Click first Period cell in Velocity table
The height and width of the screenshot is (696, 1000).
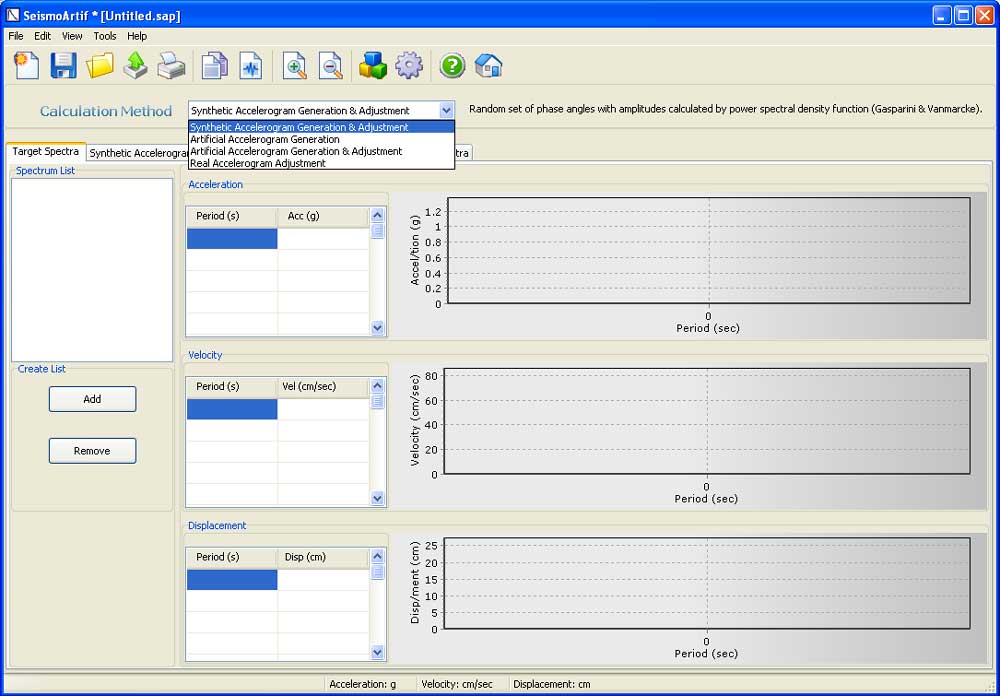tap(232, 409)
